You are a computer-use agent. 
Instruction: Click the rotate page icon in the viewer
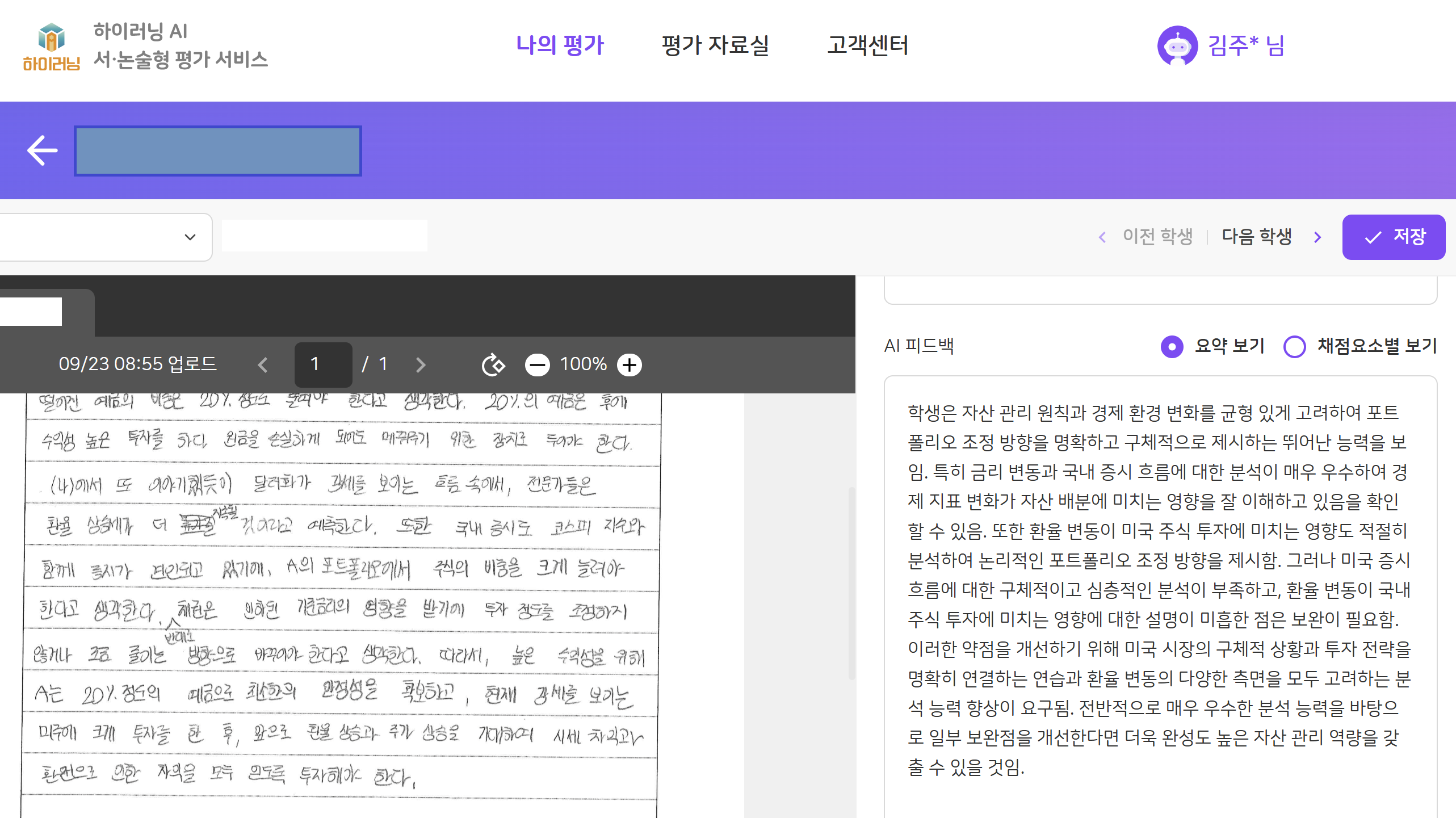click(x=493, y=364)
